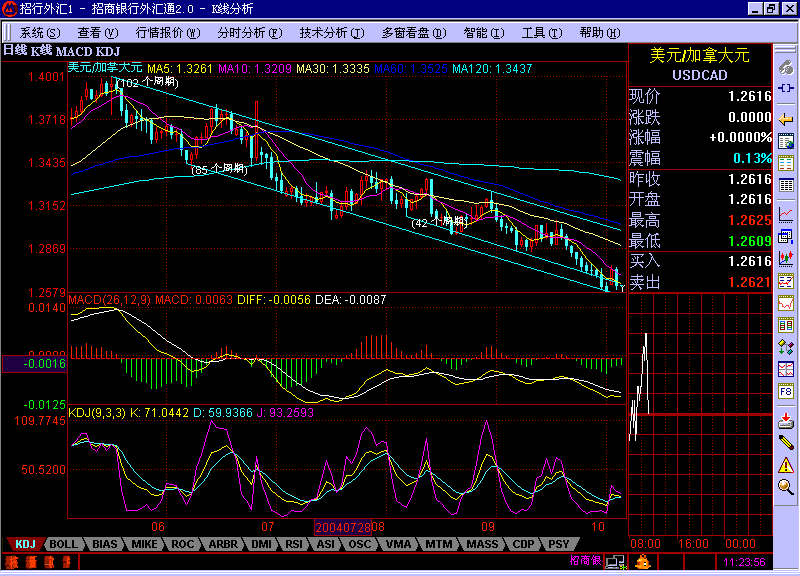Switch to the PSY indicator tab

coord(557,544)
